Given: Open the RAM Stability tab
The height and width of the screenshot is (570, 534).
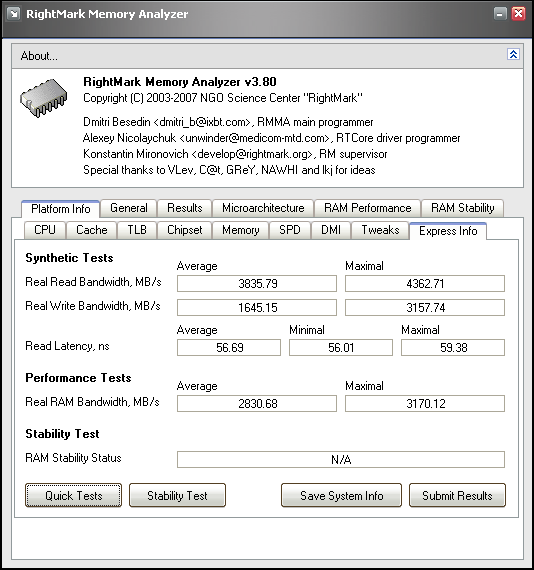Looking at the screenshot, I should (462, 208).
